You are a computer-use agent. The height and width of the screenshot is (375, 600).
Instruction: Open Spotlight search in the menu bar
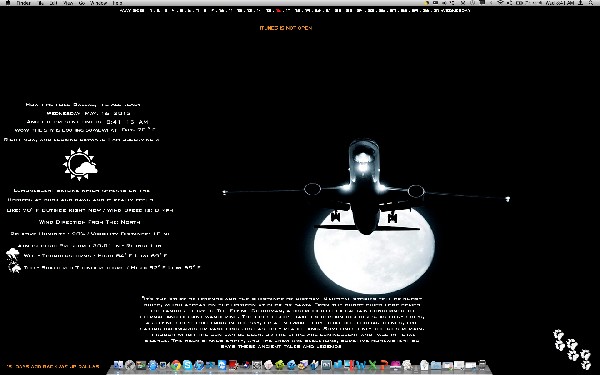(591, 2)
